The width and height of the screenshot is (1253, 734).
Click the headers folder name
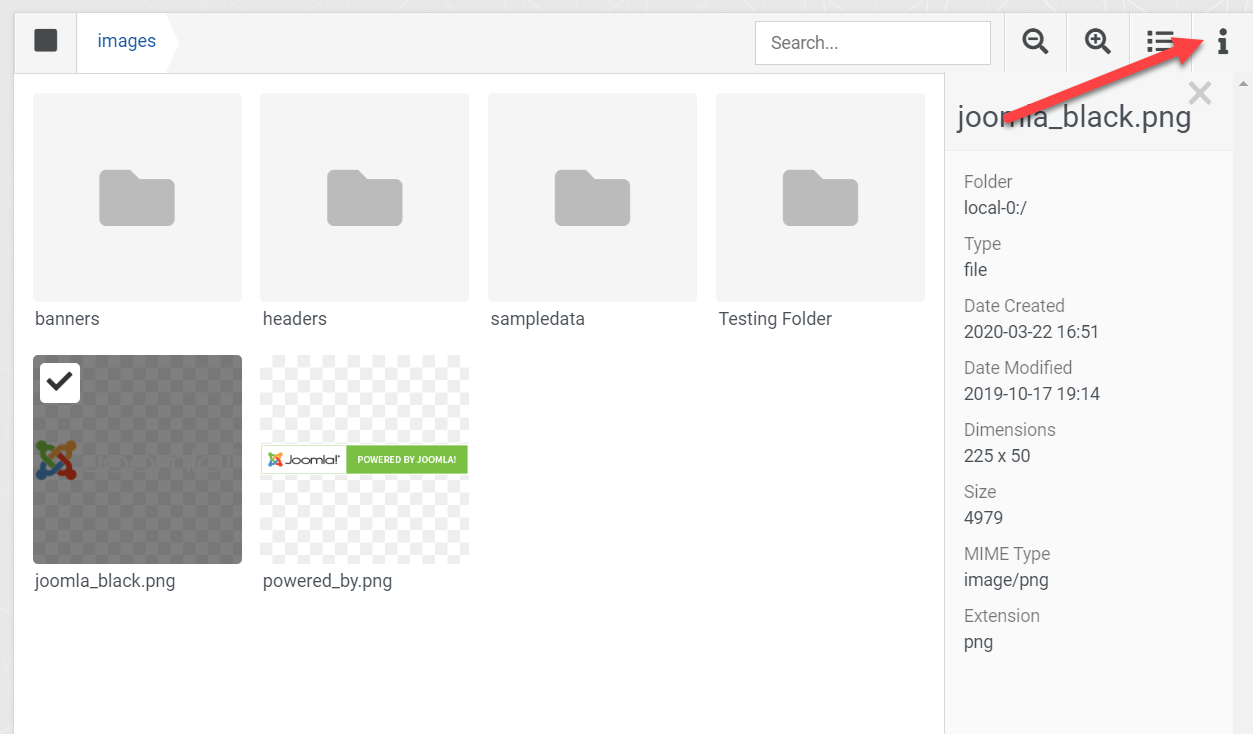[294, 319]
